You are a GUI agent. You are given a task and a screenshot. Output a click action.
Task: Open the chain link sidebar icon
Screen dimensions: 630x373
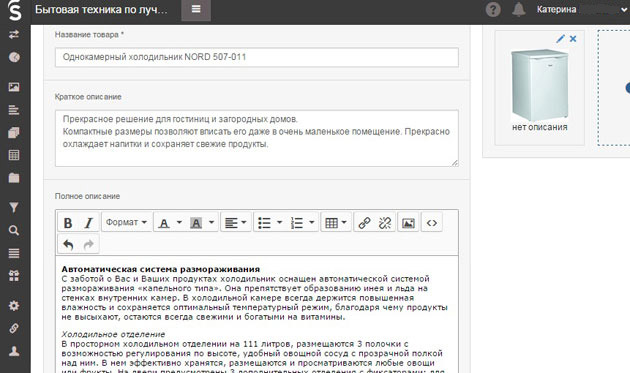(x=14, y=328)
